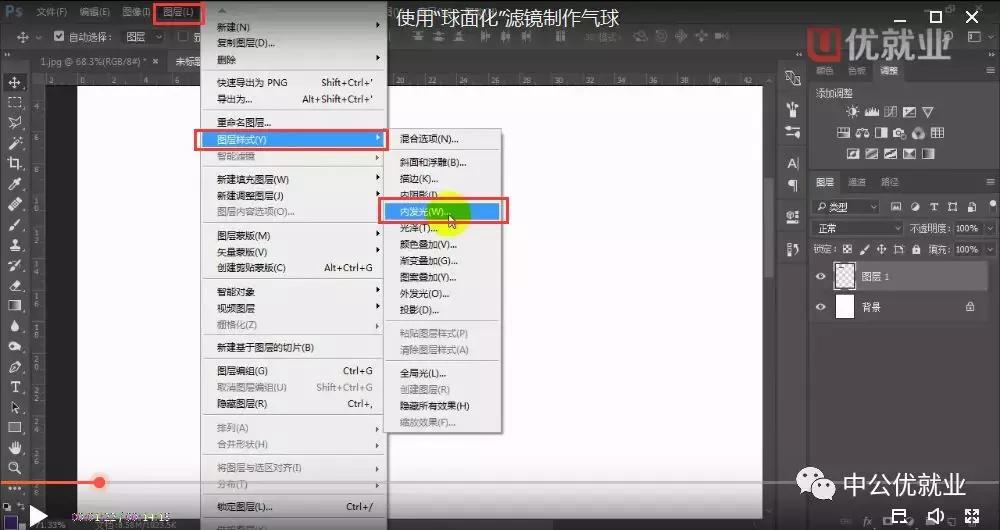
Task: Open the 编辑(E) menu
Action: point(94,12)
